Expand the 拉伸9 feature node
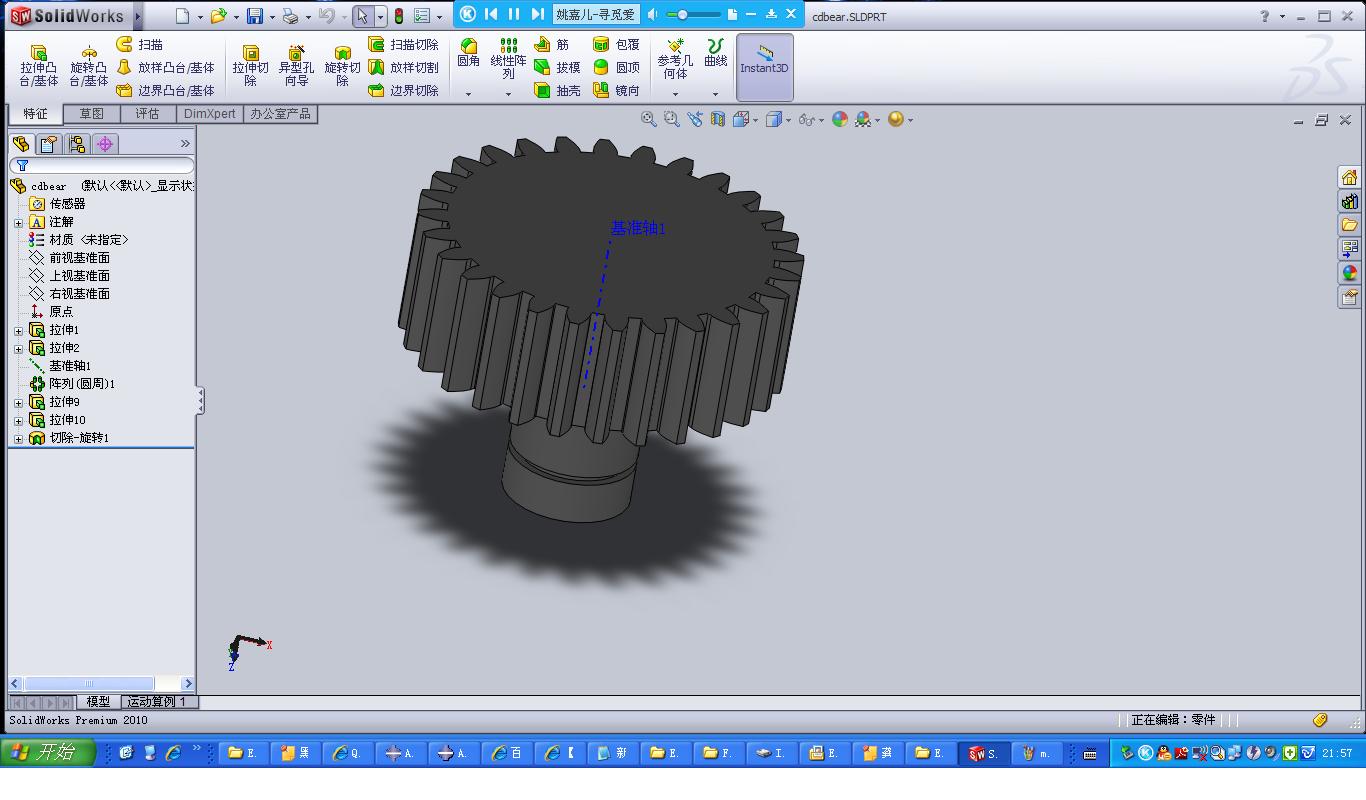1366x800 pixels. click(18, 402)
